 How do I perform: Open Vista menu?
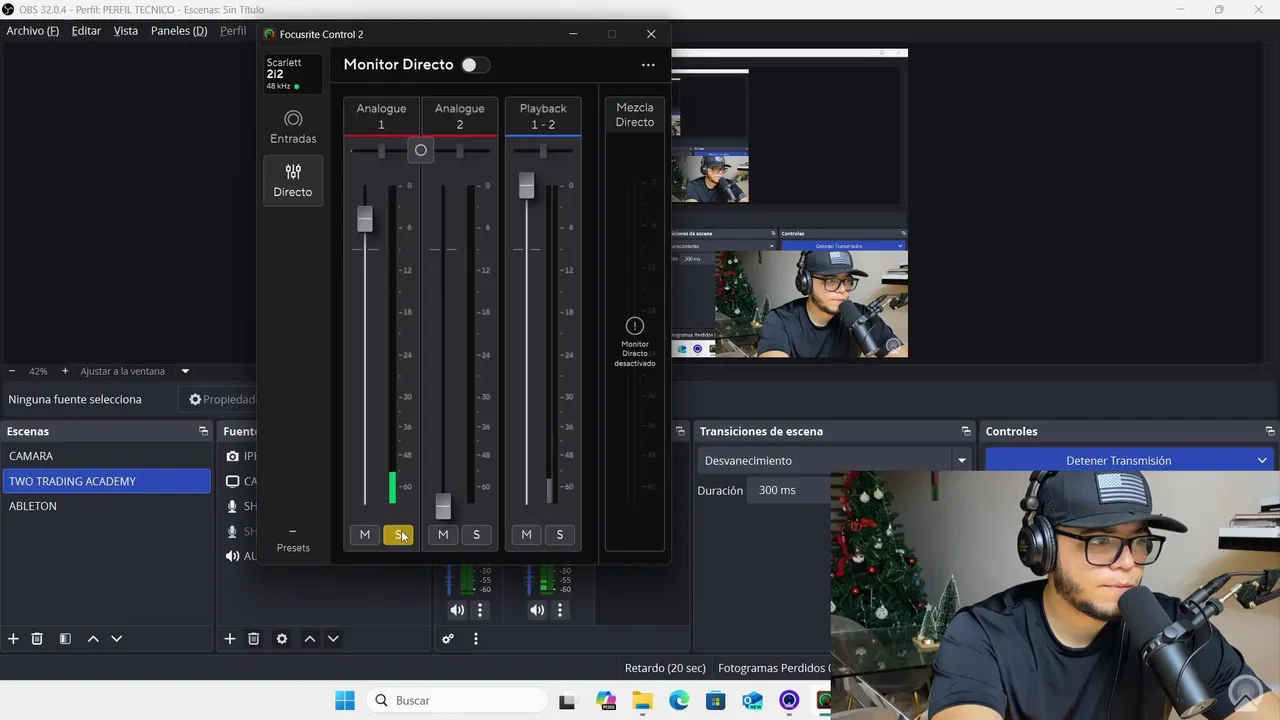tap(126, 31)
